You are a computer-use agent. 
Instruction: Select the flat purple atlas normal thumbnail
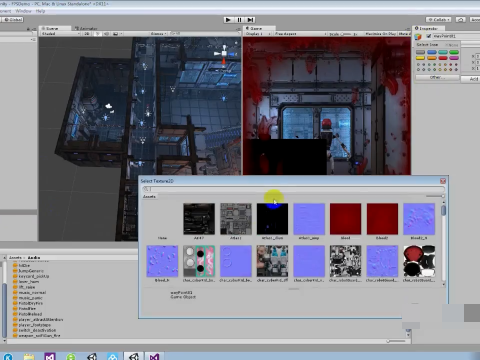[x=309, y=219]
